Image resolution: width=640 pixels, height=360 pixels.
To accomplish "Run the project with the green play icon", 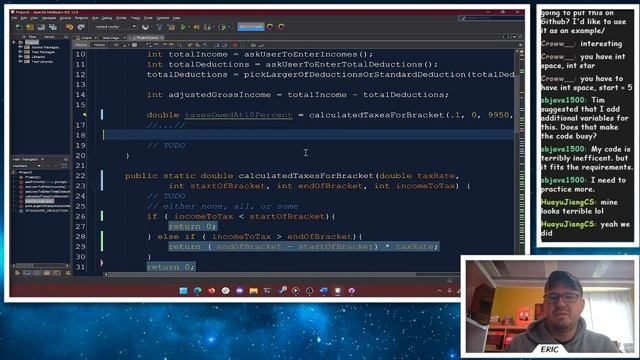I will (183, 27).
